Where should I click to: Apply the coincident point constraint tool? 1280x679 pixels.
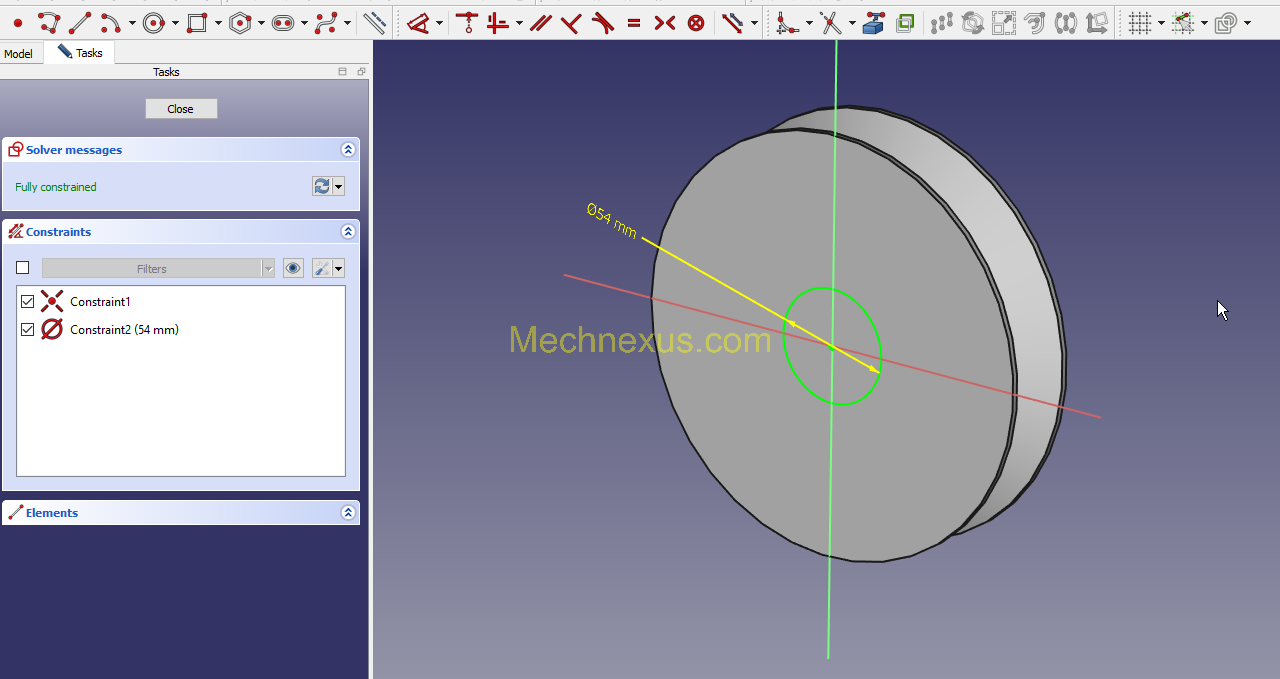click(x=466, y=22)
